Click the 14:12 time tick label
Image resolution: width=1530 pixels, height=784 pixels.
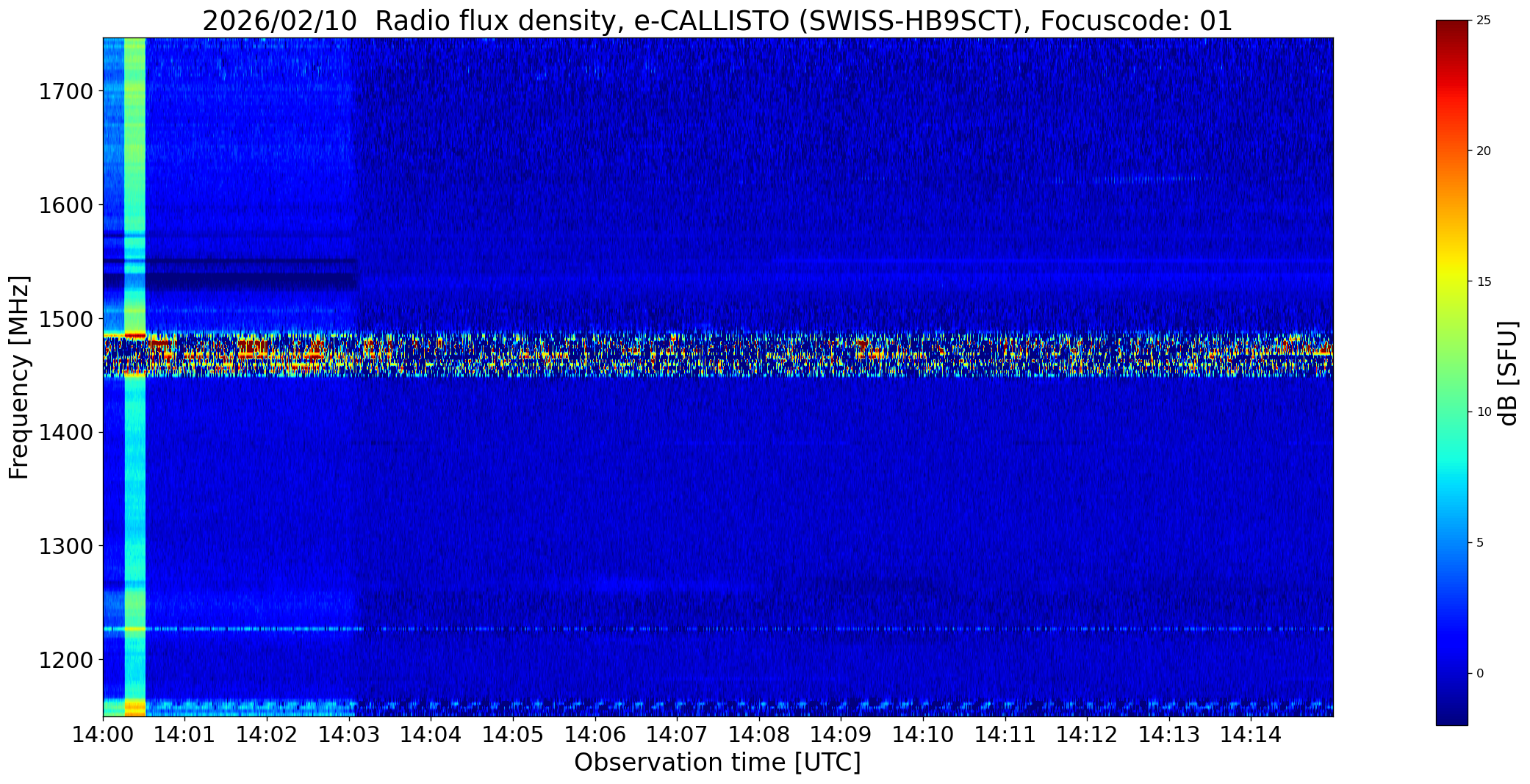point(1087,734)
